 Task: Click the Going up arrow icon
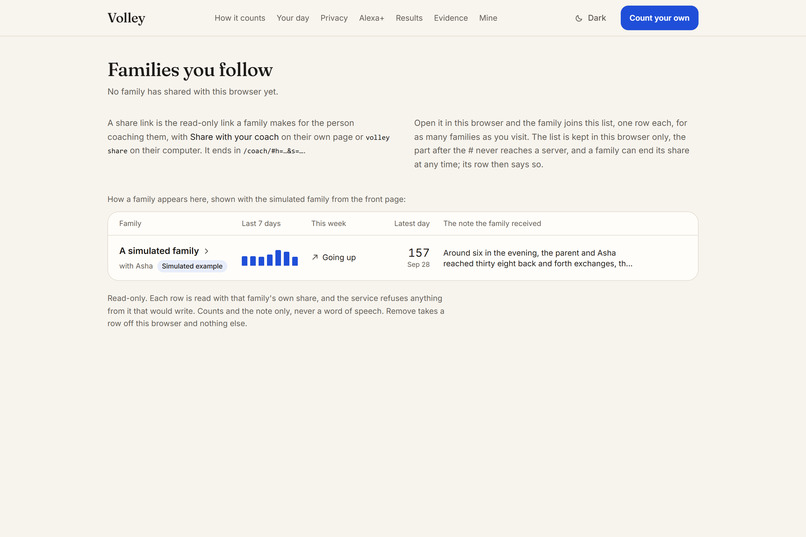click(x=315, y=257)
